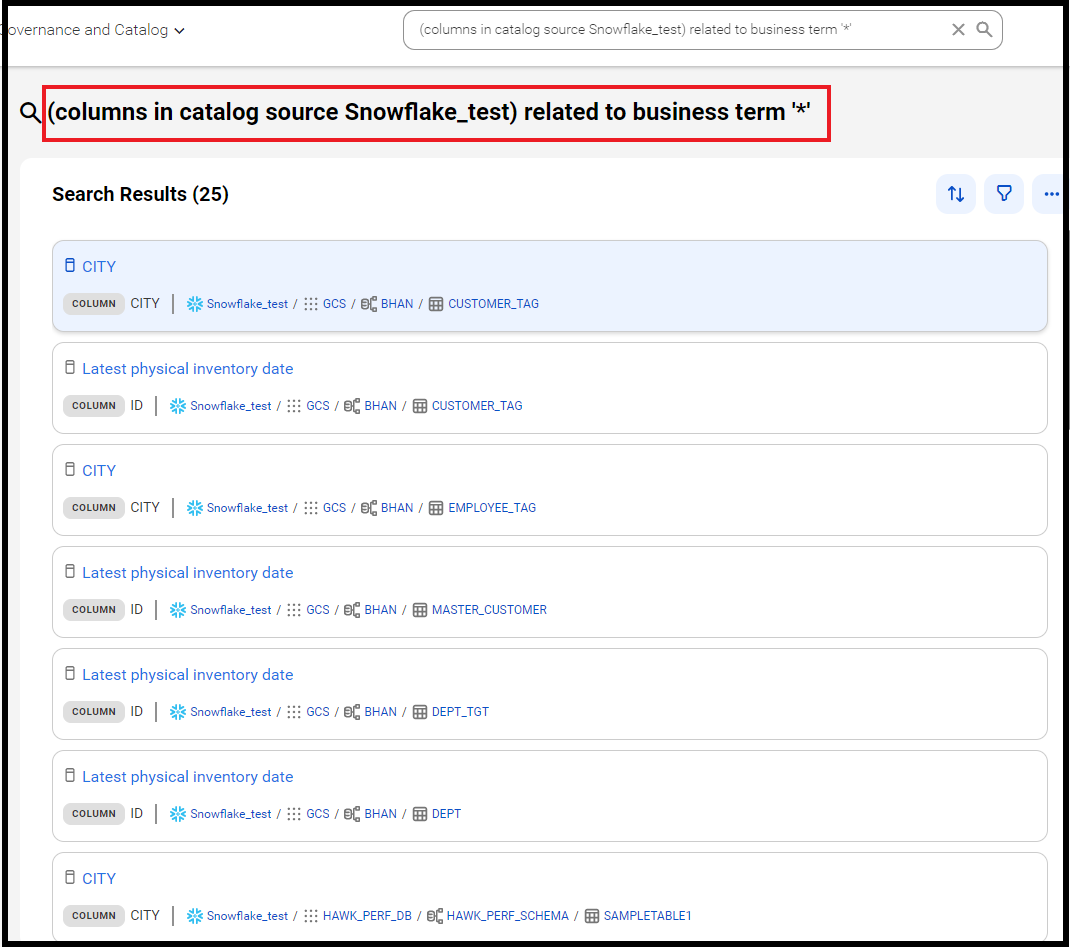Click the large search icon beside query heading
This screenshot has height=947, width=1070.
point(30,112)
